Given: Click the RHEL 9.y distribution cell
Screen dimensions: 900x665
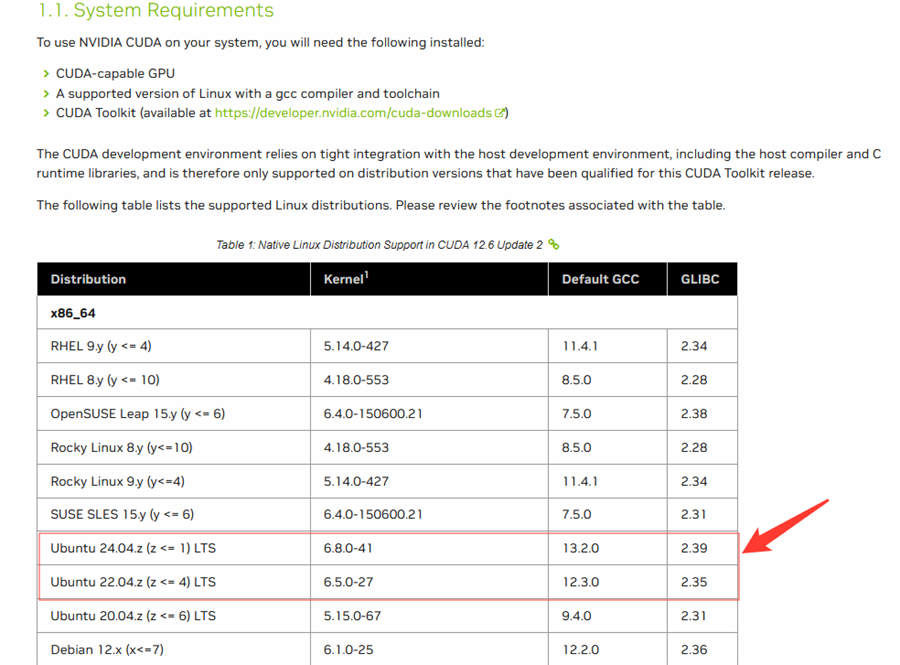Looking at the screenshot, I should click(101, 346).
